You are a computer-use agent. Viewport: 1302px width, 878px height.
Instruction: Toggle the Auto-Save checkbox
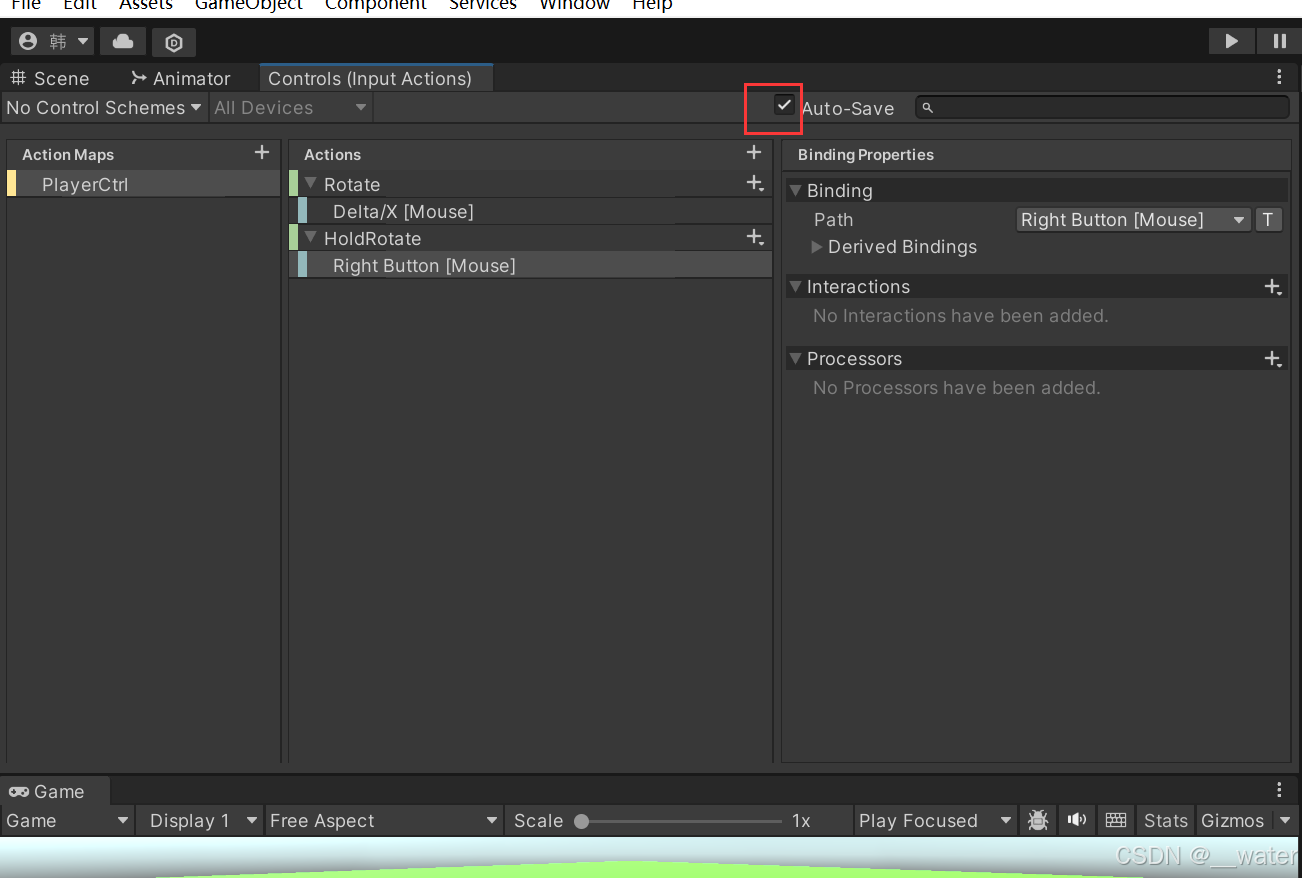[784, 105]
